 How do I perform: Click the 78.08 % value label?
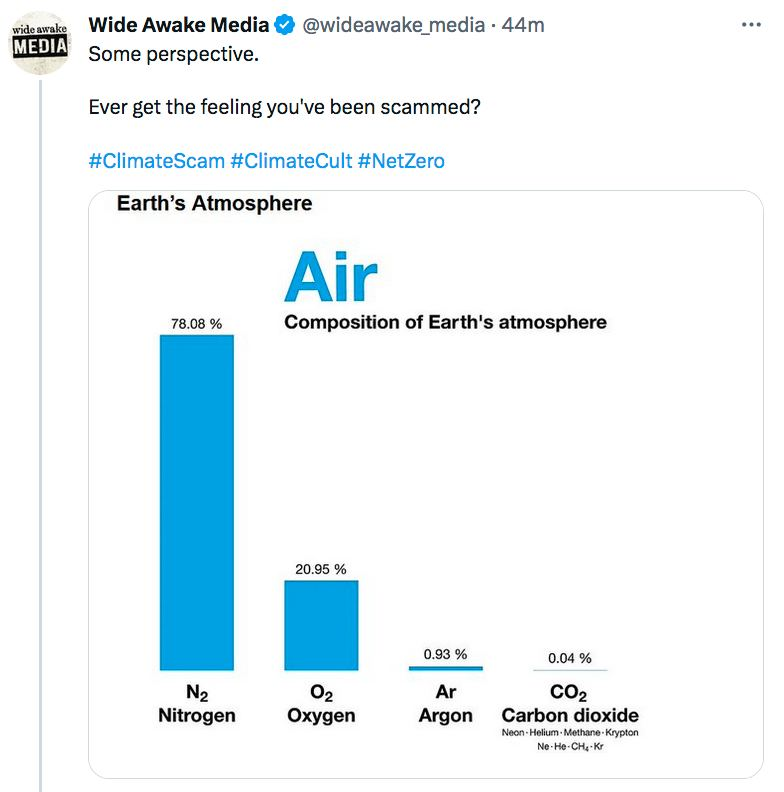[196, 323]
